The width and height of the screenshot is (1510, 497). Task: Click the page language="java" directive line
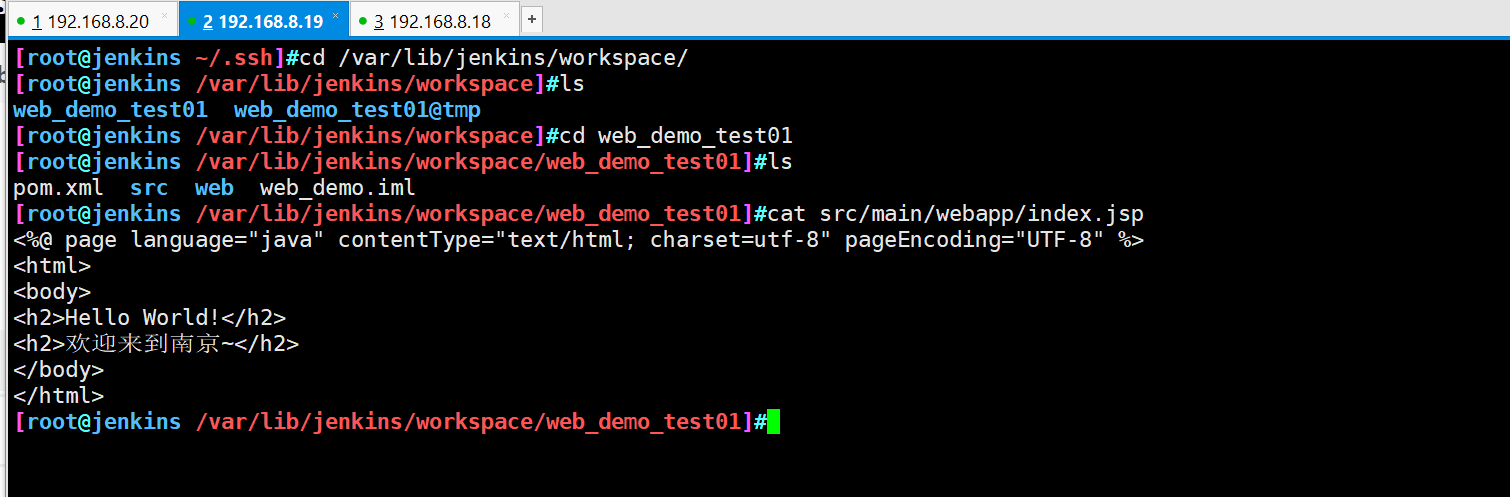point(578,240)
